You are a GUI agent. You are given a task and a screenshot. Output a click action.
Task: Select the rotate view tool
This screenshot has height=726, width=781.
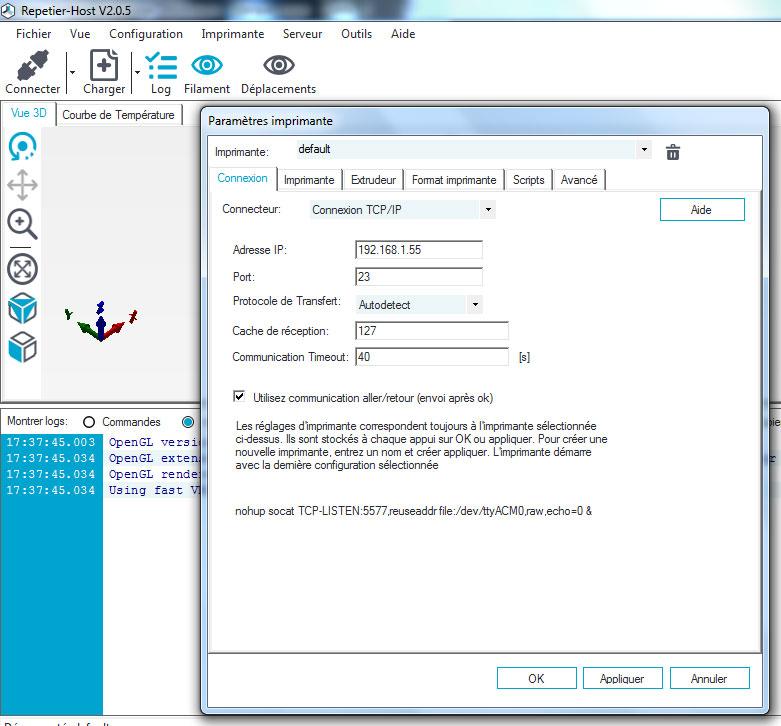tap(22, 146)
